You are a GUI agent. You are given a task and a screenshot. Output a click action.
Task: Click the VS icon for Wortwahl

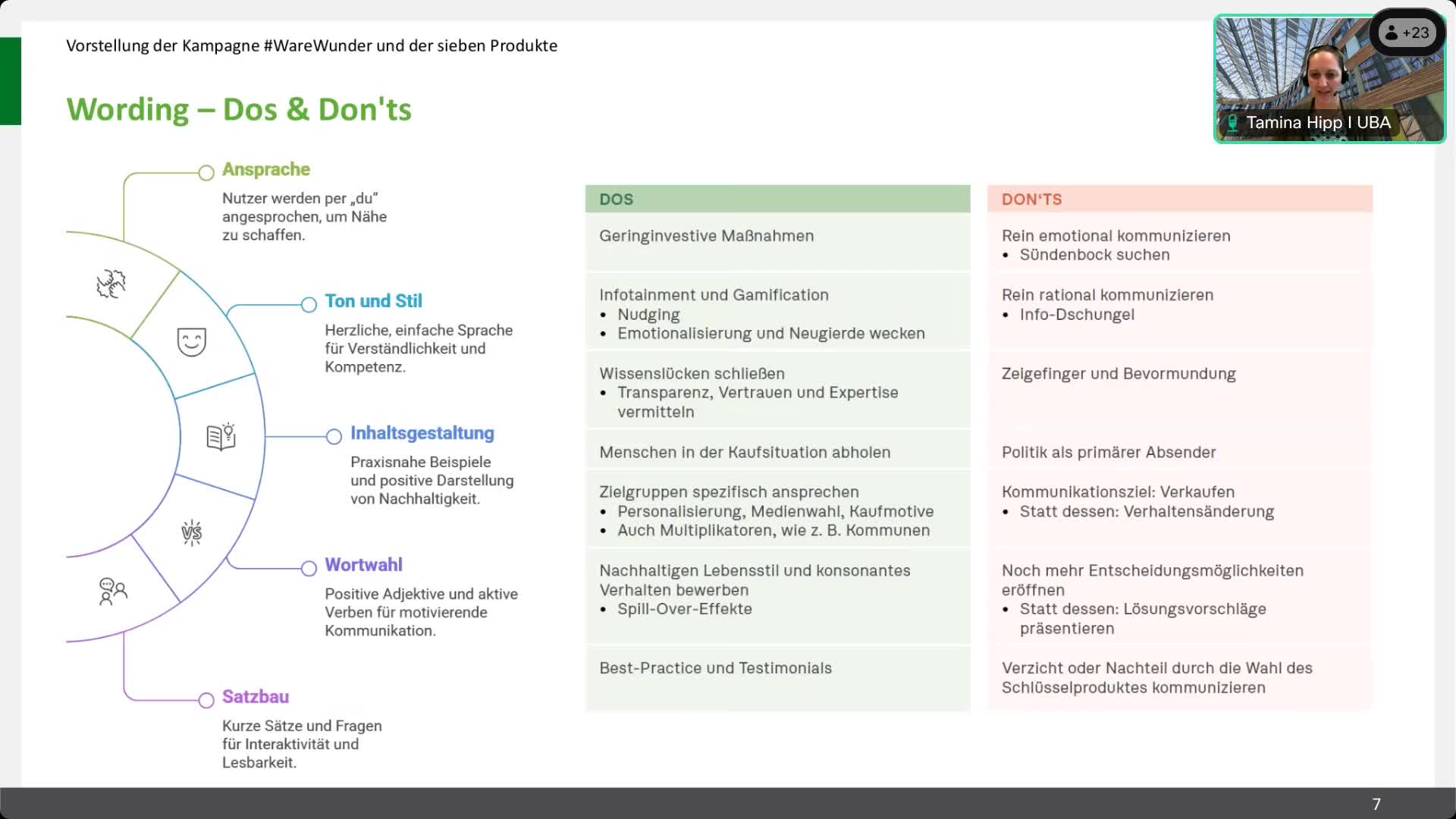pos(192,533)
